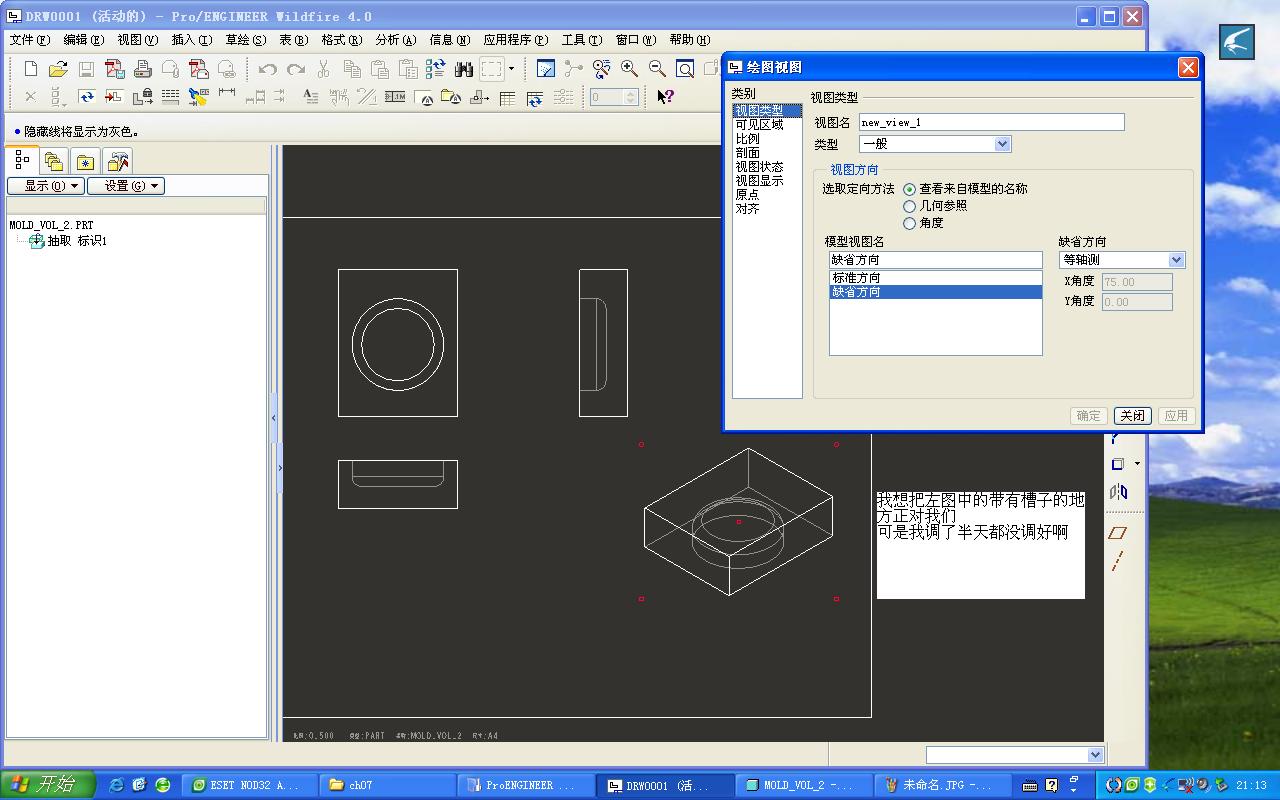
Task: Open the 草绘 menu
Action: 245,40
